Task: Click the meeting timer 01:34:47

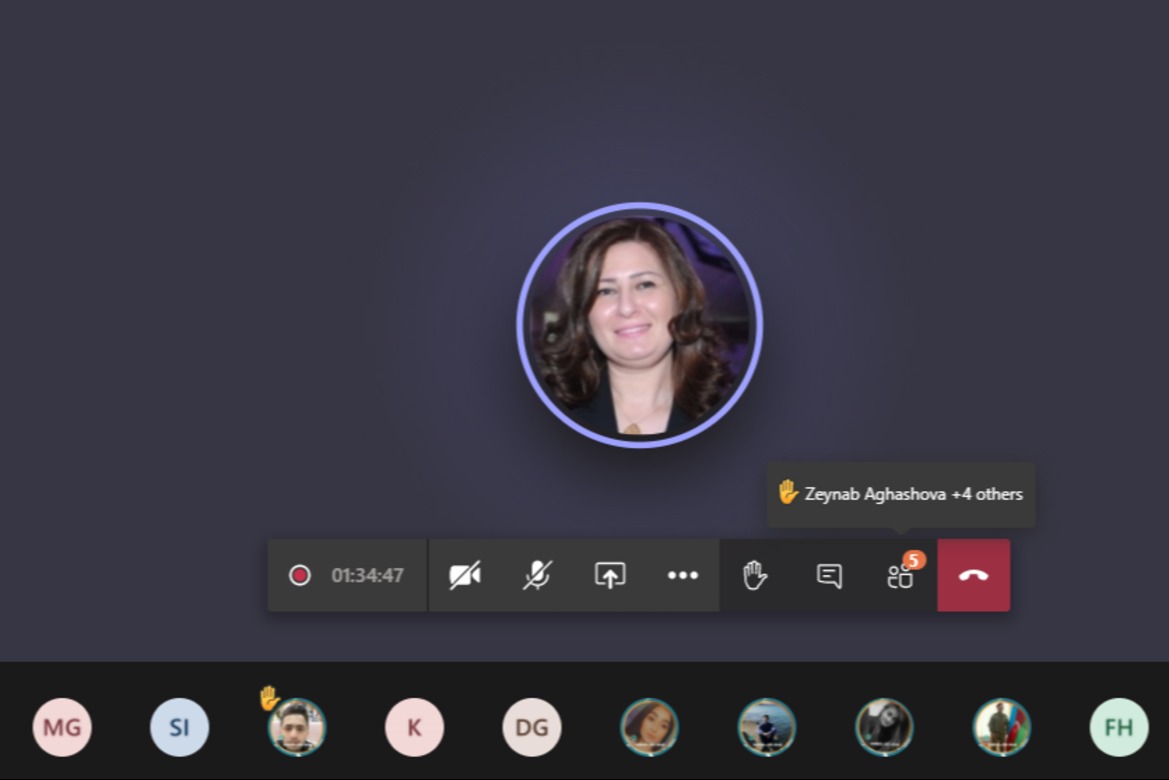Action: (368, 576)
